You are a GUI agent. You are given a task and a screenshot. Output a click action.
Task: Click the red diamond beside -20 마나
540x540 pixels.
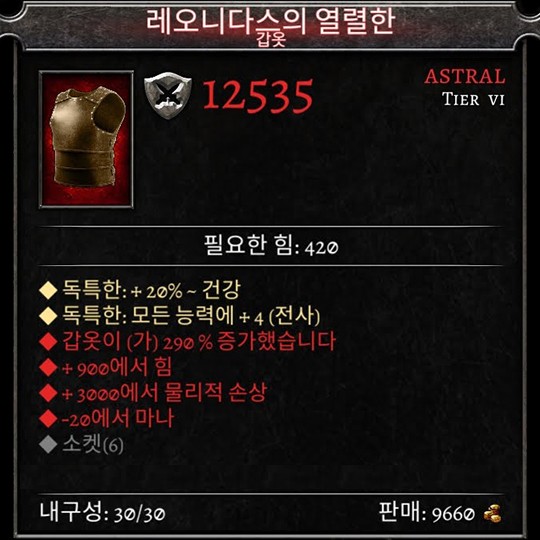[48, 419]
